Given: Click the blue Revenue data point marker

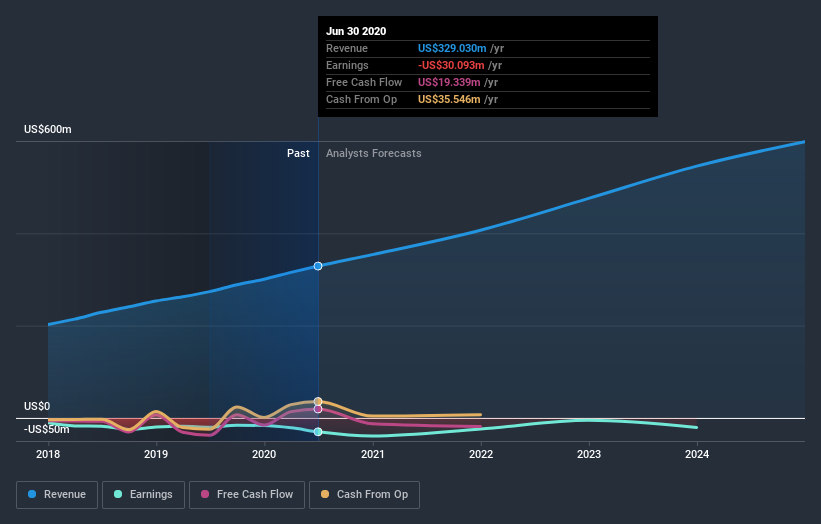Looking at the screenshot, I should pos(318,266).
